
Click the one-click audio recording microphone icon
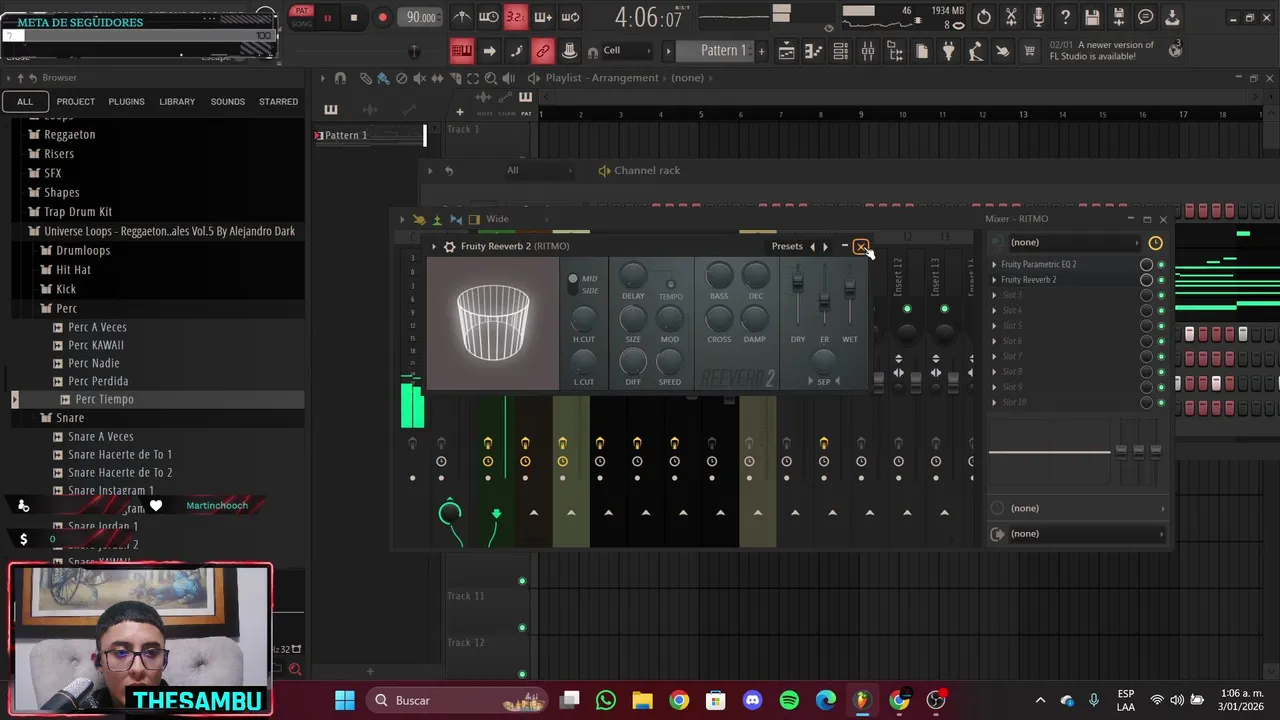click(x=1038, y=17)
